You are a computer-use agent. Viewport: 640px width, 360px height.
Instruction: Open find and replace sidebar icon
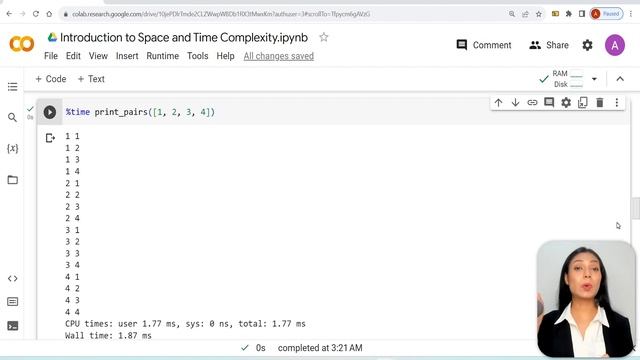tap(13, 118)
